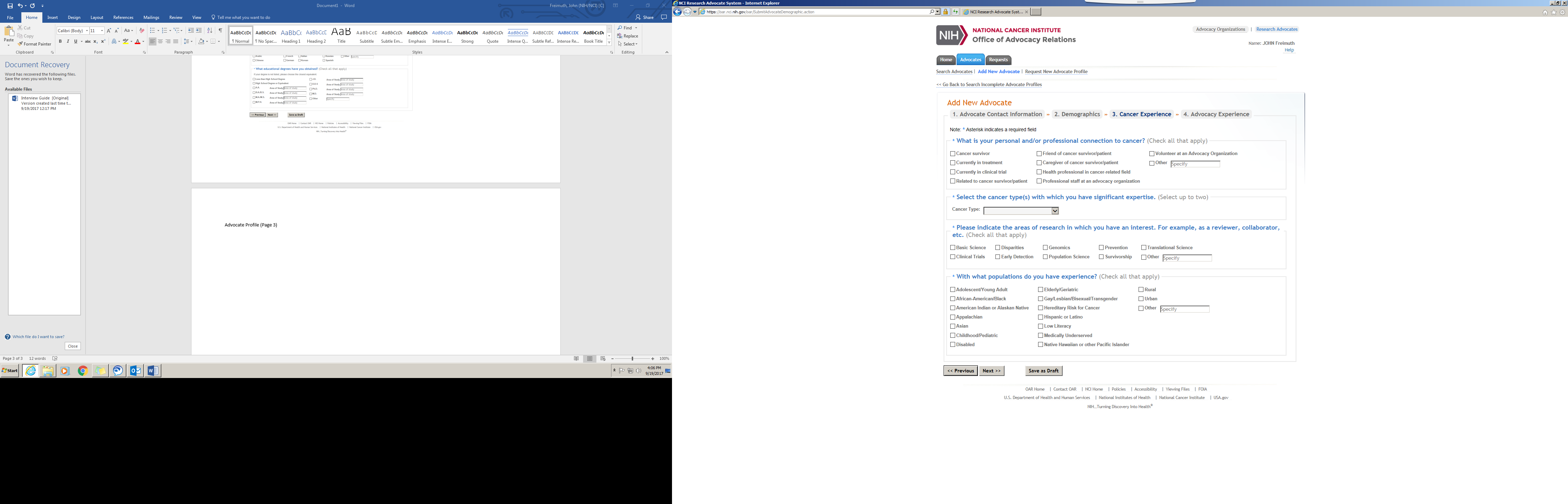Image resolution: width=1568 pixels, height=504 pixels.
Task: Expand the font name Calibri dropdown
Action: click(86, 30)
